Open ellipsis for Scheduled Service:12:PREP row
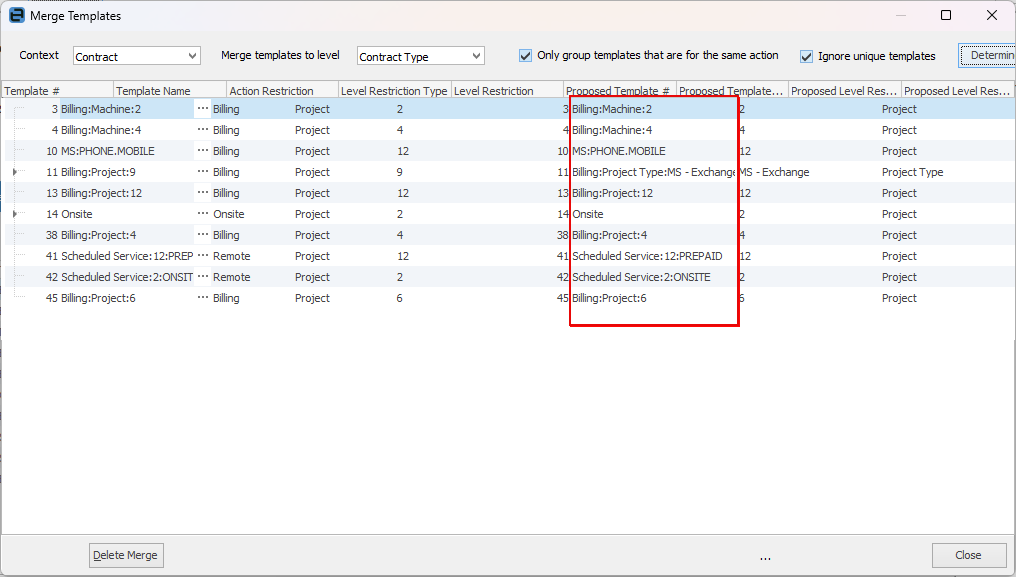This screenshot has height=577, width=1016. [x=203, y=256]
